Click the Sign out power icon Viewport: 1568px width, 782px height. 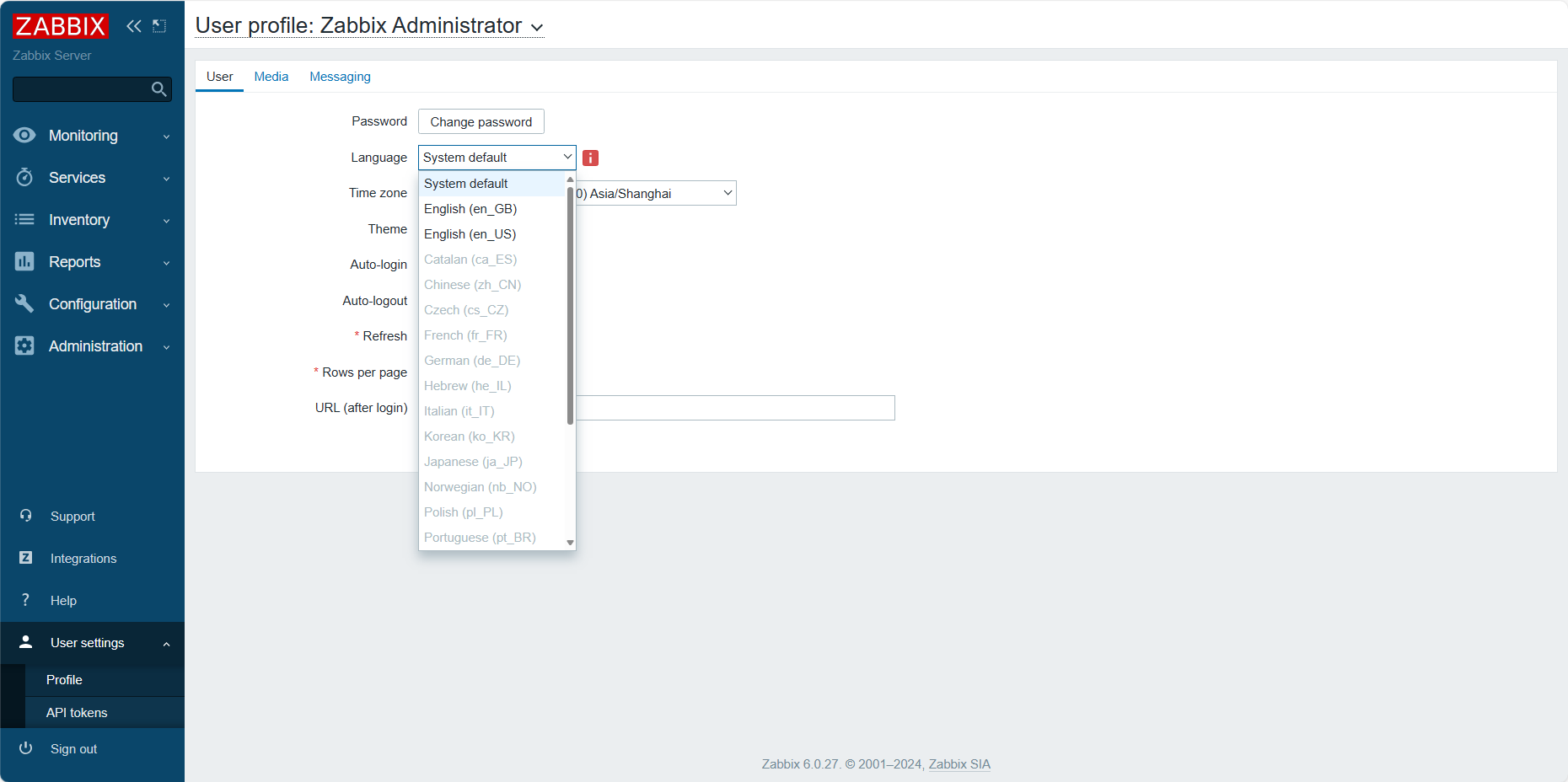pyautogui.click(x=25, y=748)
